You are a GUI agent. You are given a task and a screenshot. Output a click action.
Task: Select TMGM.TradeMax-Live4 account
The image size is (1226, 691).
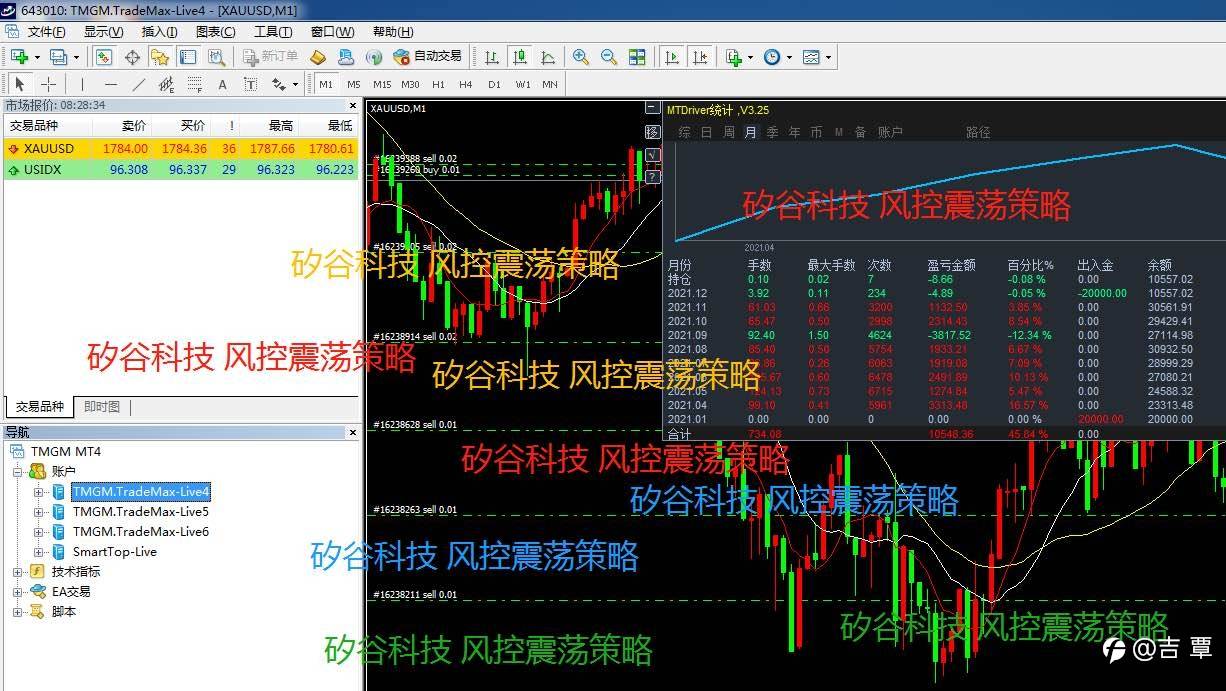click(141, 492)
